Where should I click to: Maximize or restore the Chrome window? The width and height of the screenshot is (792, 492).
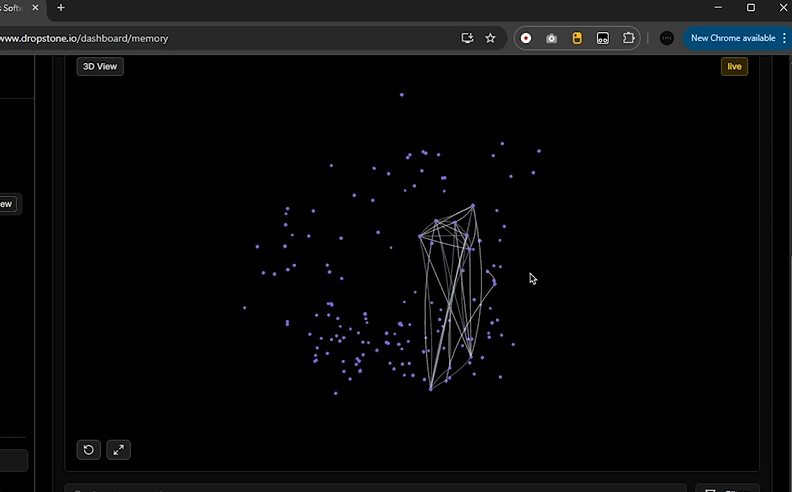click(x=751, y=8)
